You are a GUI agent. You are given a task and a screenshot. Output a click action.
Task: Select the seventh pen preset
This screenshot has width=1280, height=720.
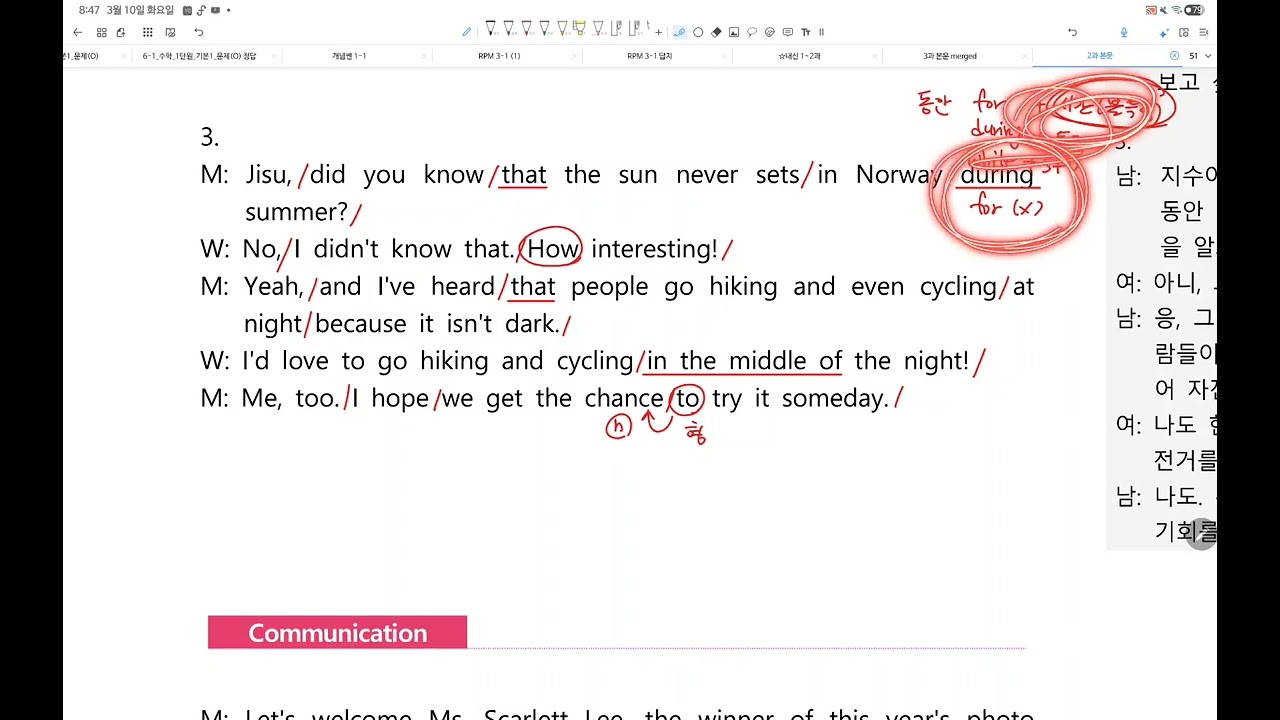coord(598,28)
